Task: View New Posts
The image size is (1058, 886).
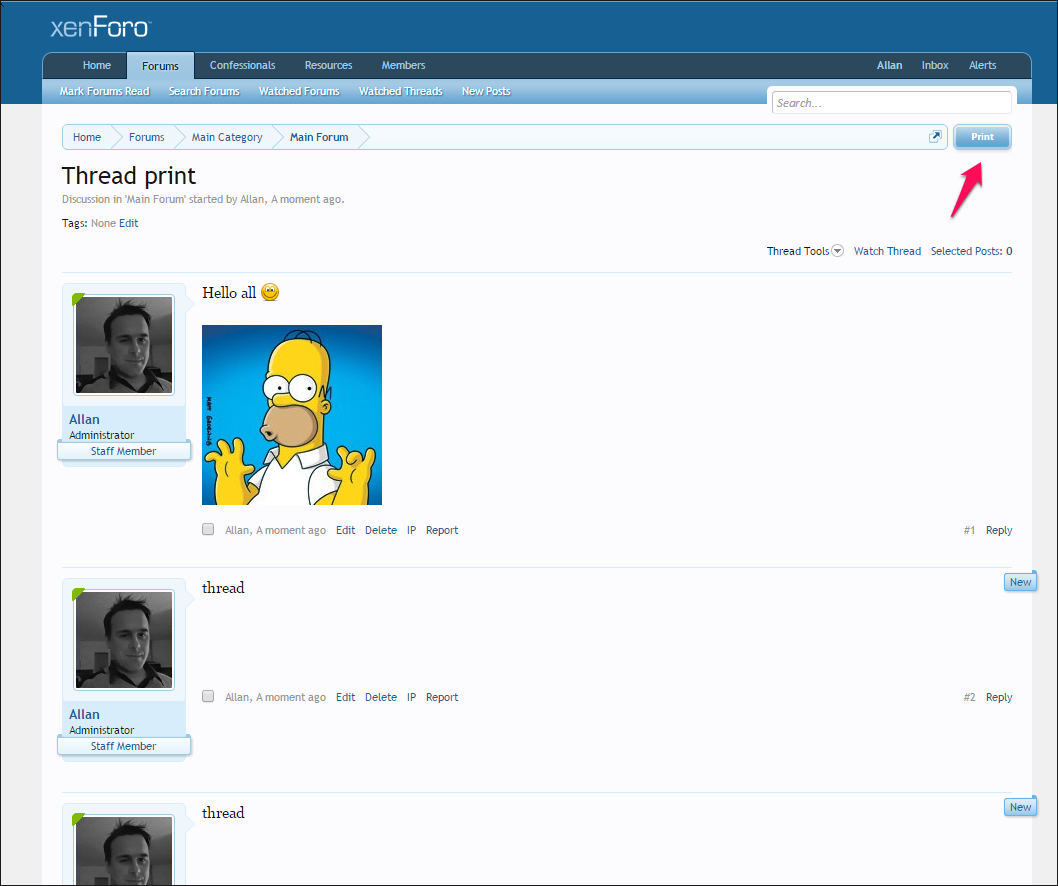Action: coord(486,91)
